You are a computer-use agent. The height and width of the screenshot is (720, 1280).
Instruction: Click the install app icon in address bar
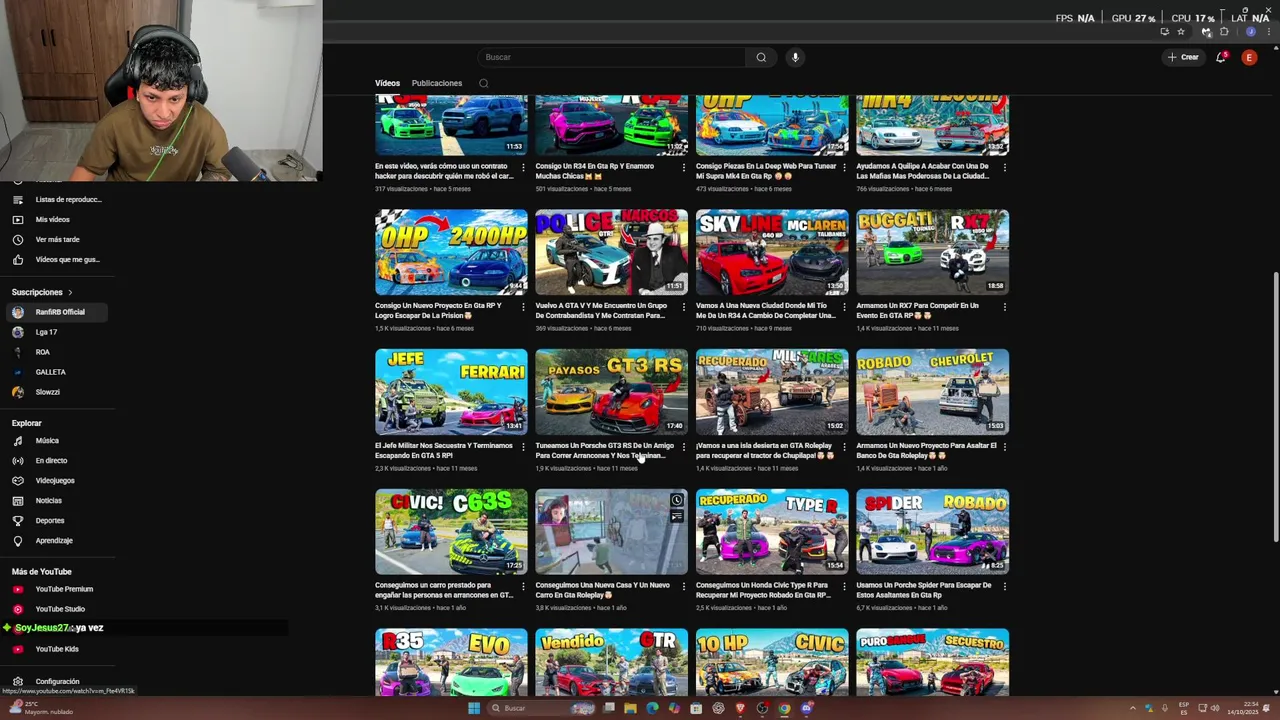(x=1164, y=32)
